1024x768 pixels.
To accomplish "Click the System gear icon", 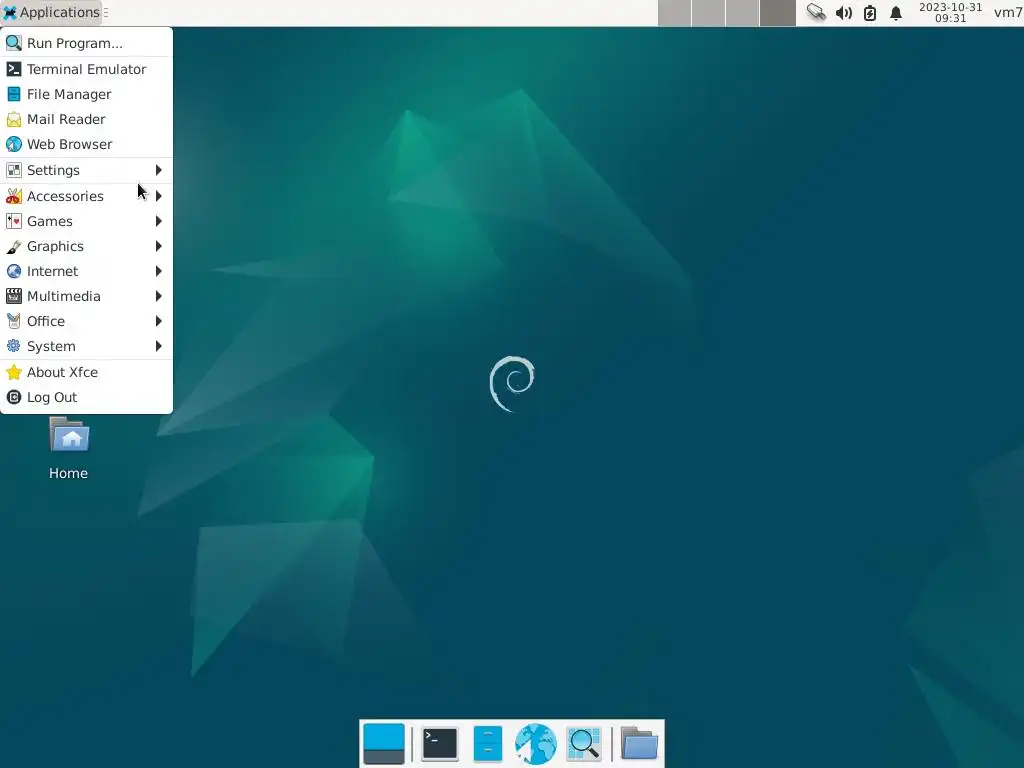I will pos(14,346).
